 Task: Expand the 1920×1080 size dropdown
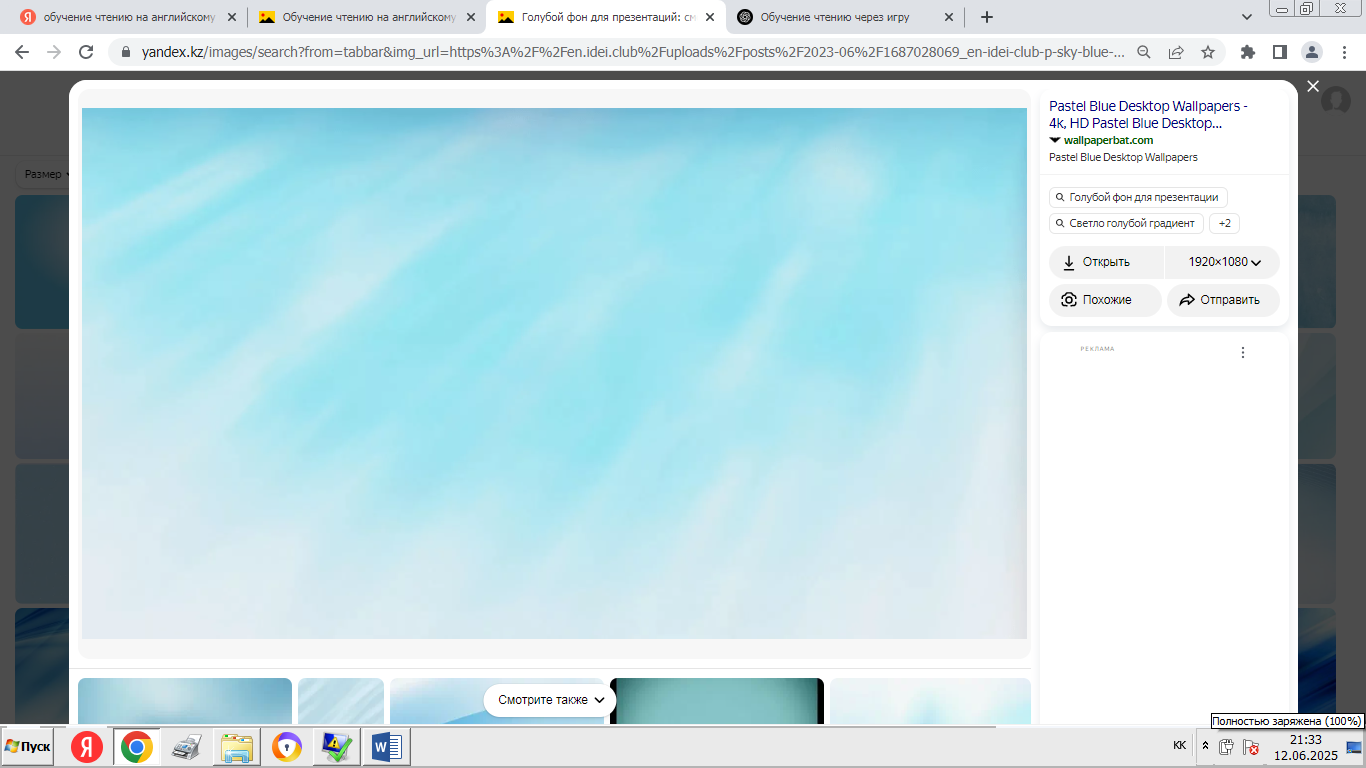pyautogui.click(x=1223, y=262)
